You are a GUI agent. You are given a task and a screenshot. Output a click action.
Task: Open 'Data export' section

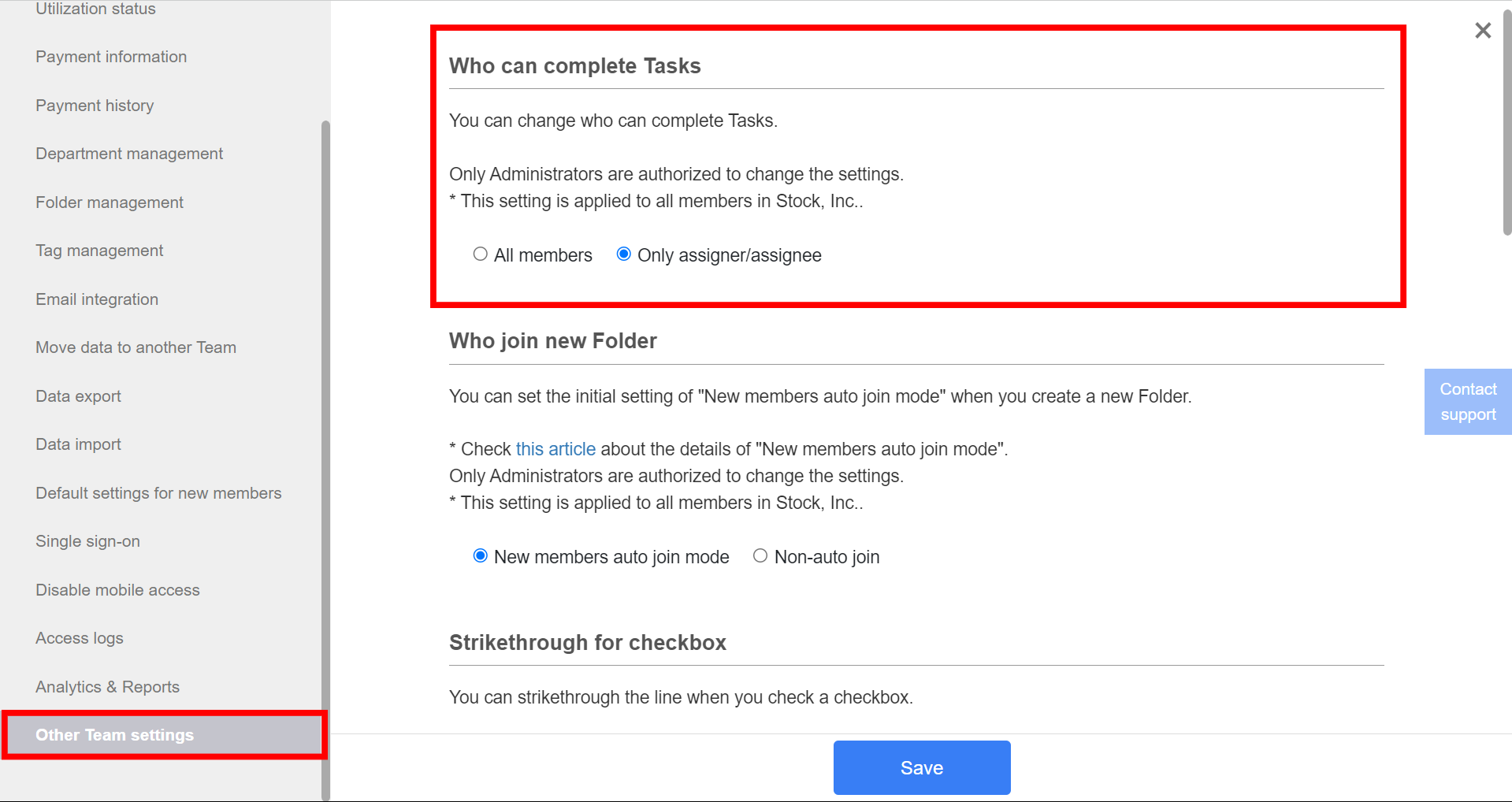point(78,395)
